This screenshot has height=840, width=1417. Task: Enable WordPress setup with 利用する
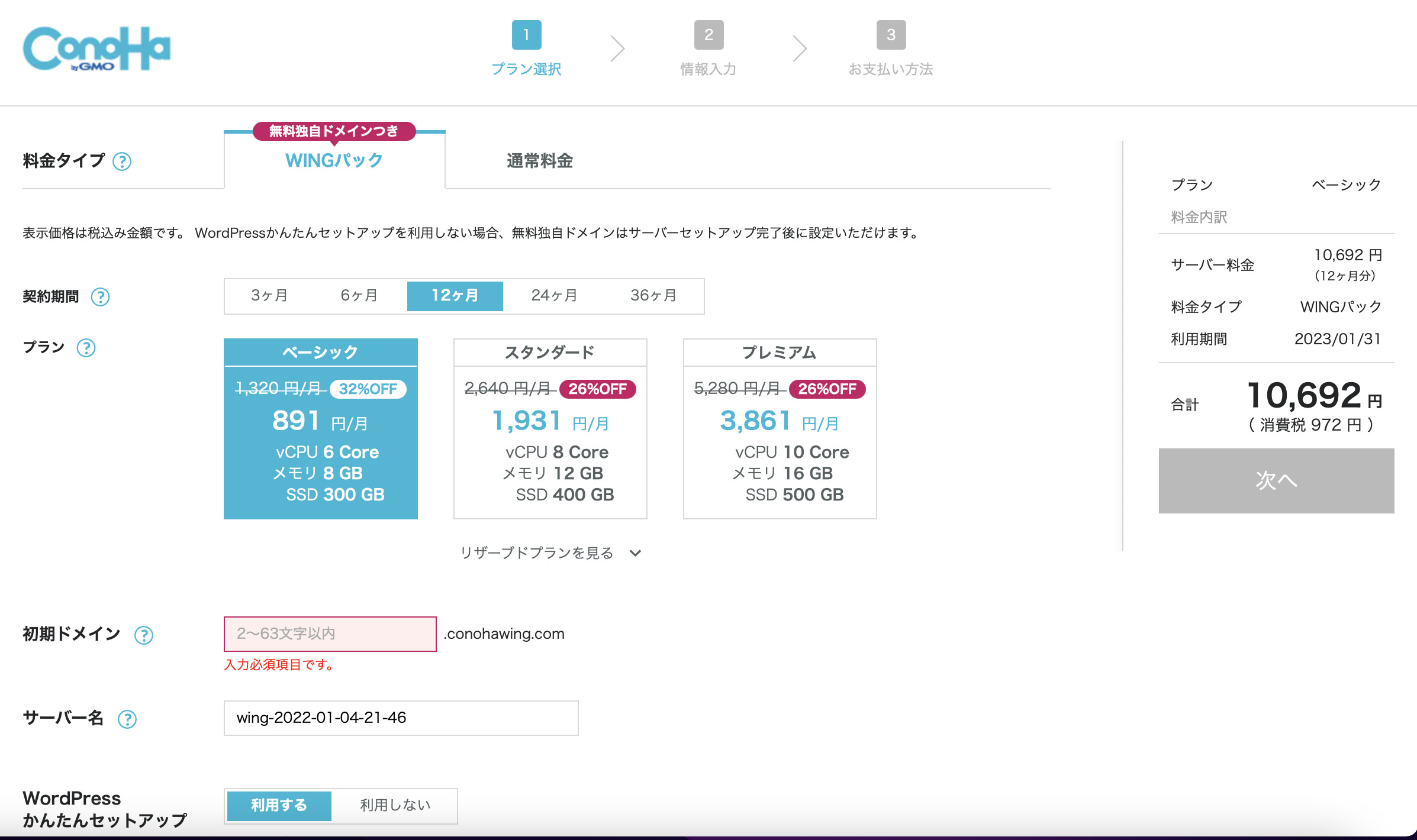point(279,806)
